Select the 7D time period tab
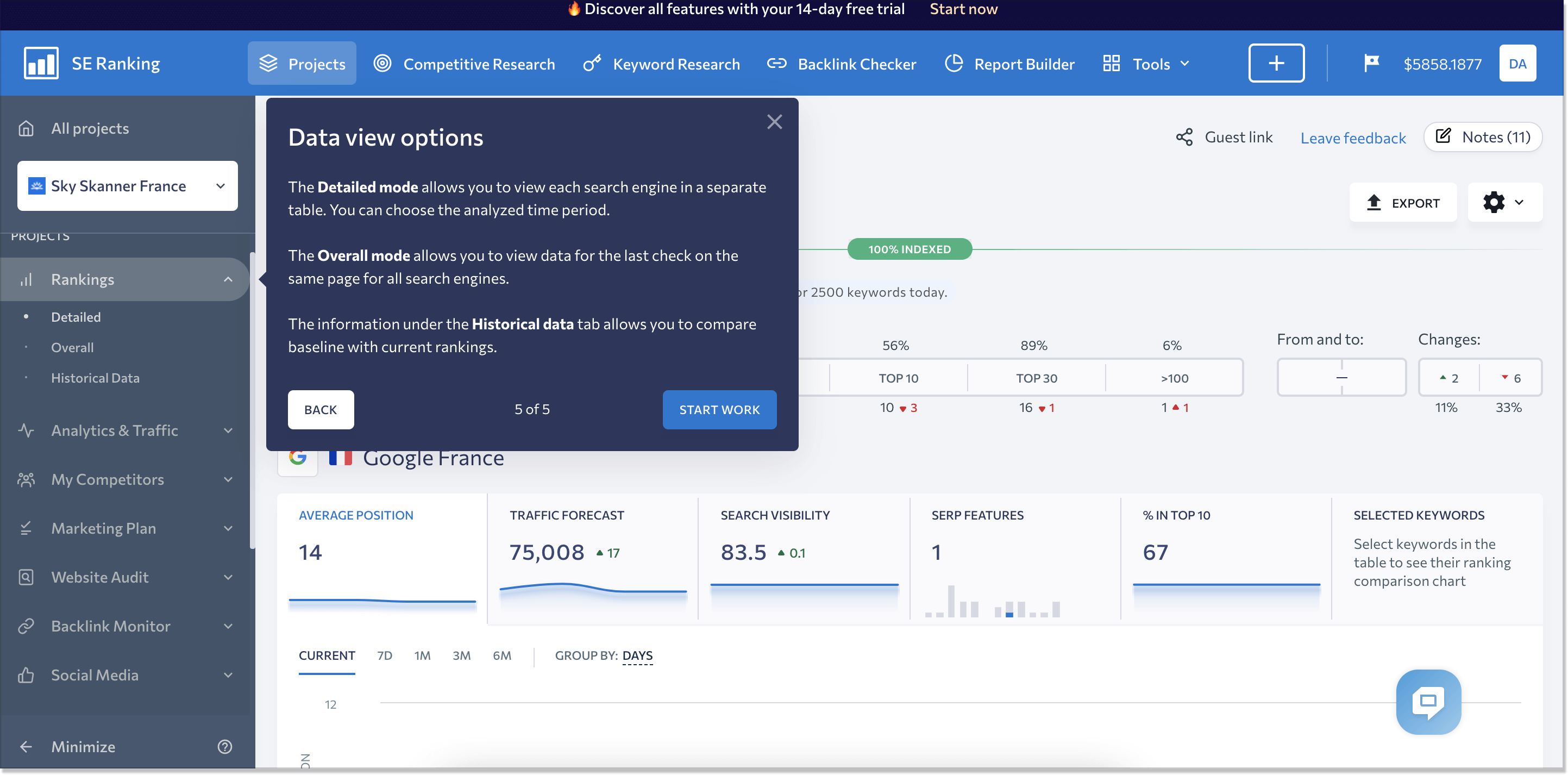The image size is (1568, 775). (x=384, y=655)
